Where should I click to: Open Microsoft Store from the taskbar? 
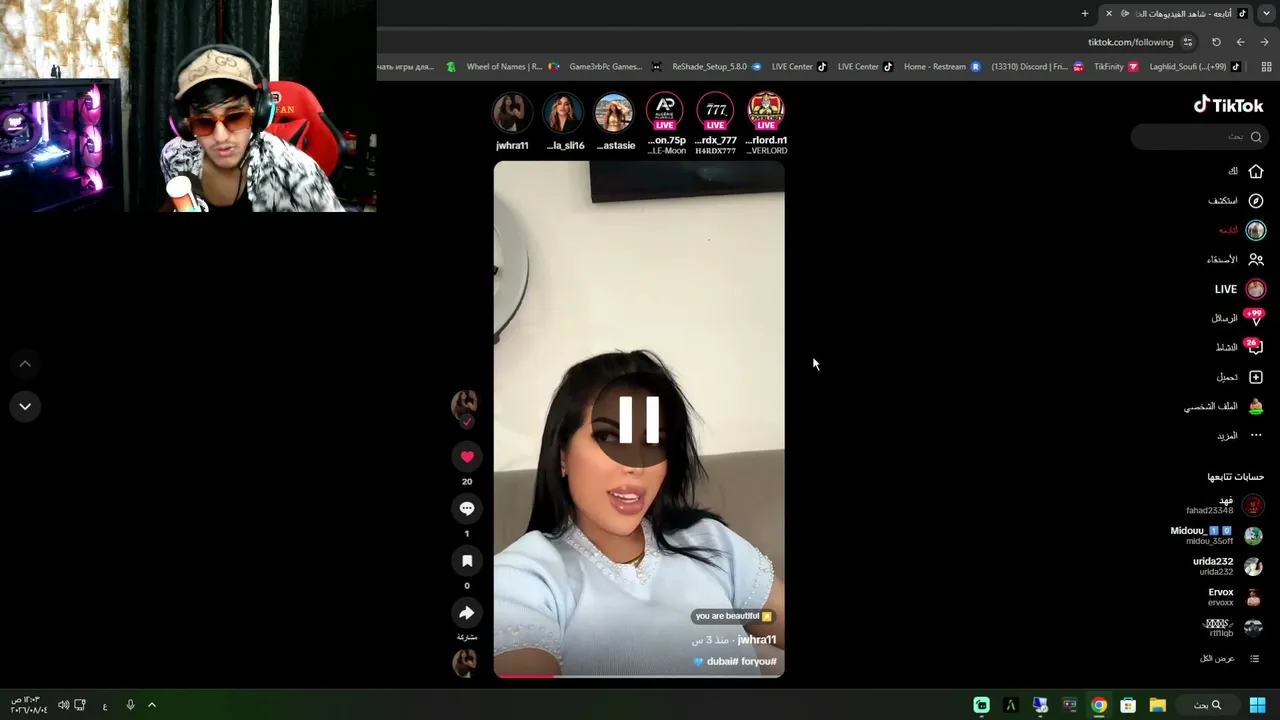tap(1128, 705)
